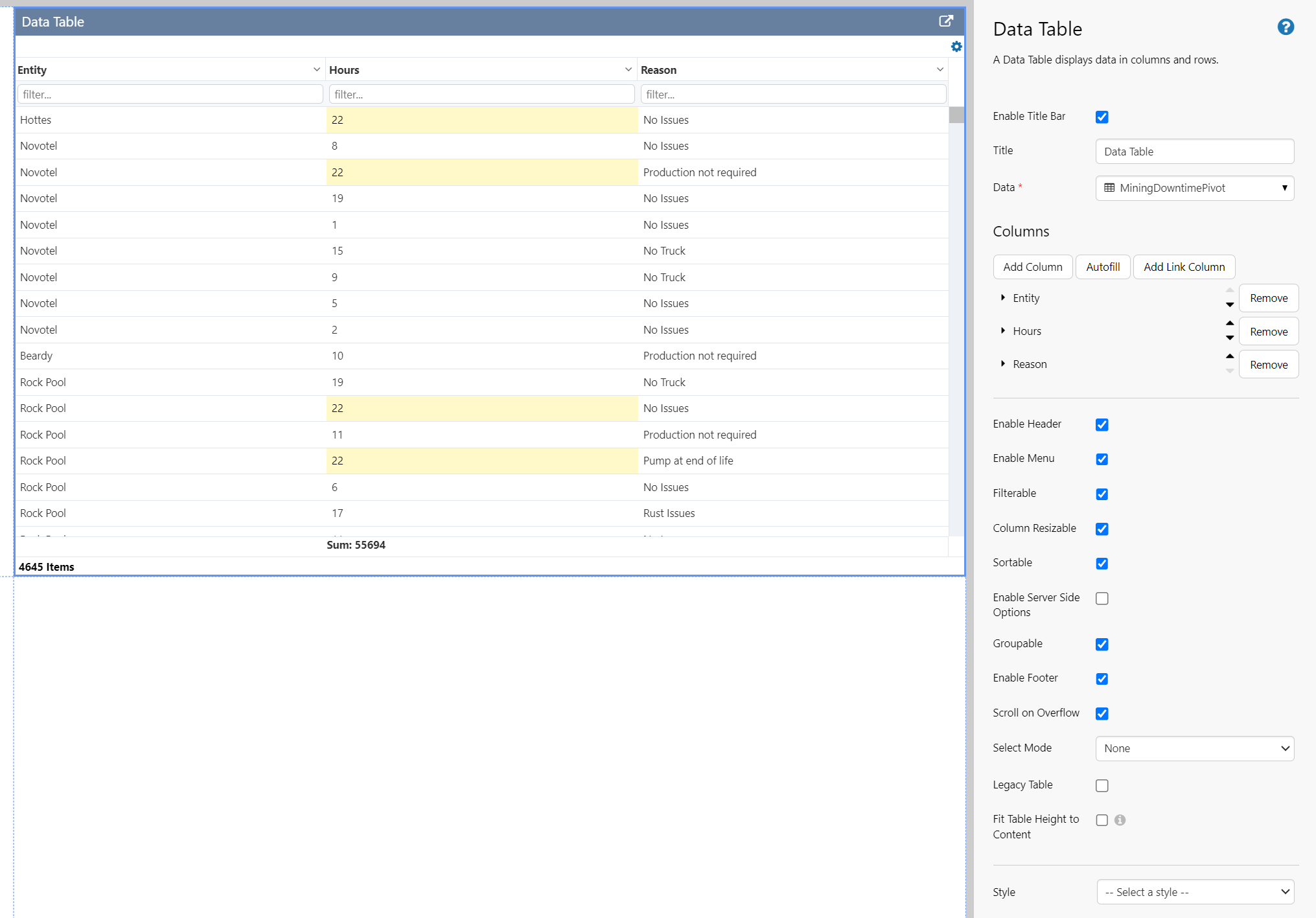
Task: Move the Entity column down
Action: pos(1229,305)
